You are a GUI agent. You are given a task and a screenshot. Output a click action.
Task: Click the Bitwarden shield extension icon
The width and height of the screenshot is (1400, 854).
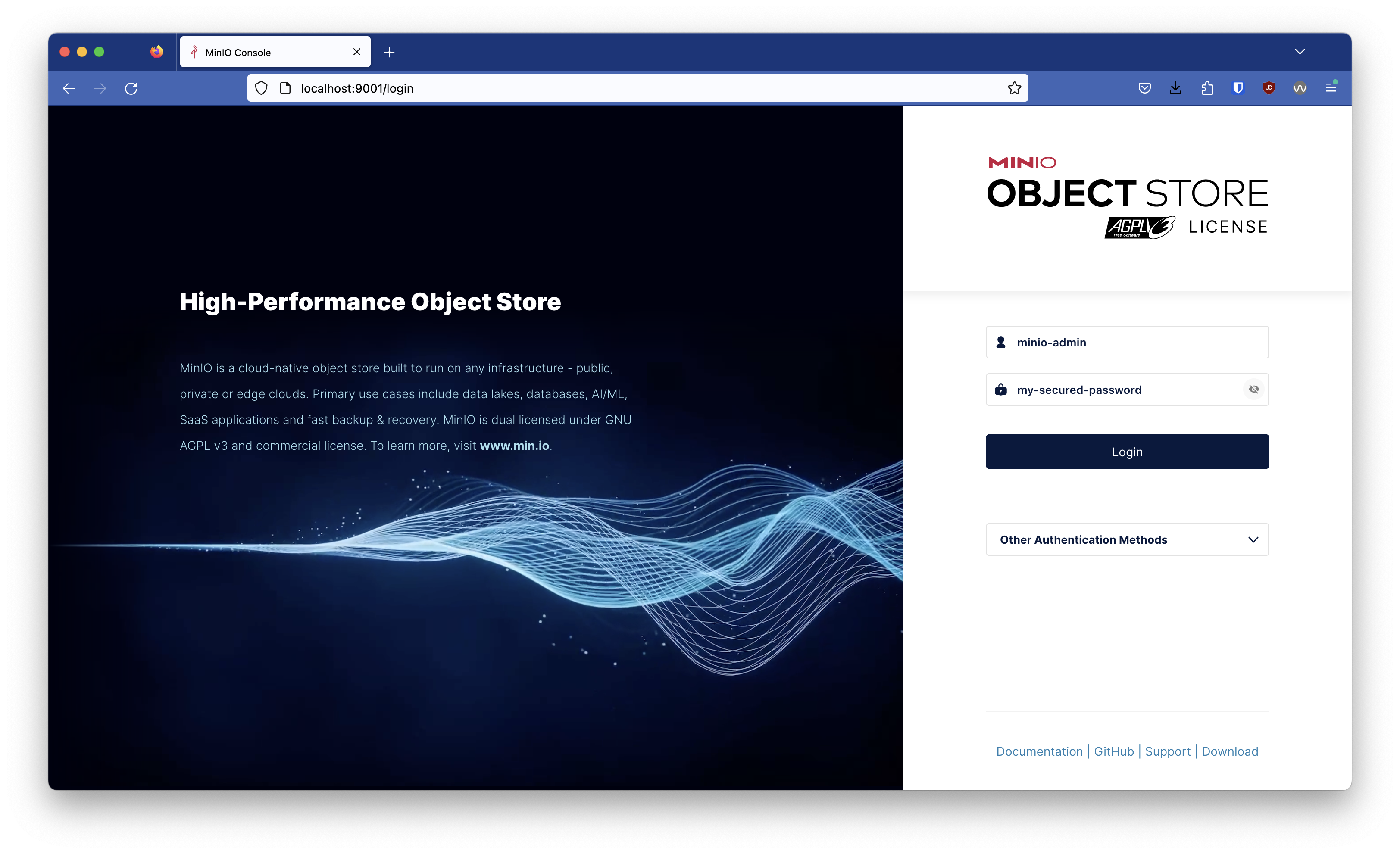(x=1237, y=88)
